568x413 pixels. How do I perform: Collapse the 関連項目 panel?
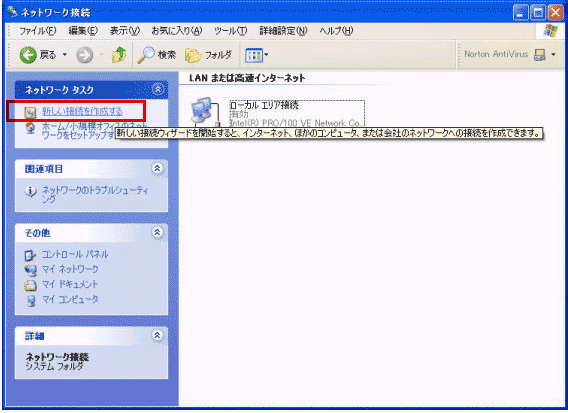coord(157,168)
